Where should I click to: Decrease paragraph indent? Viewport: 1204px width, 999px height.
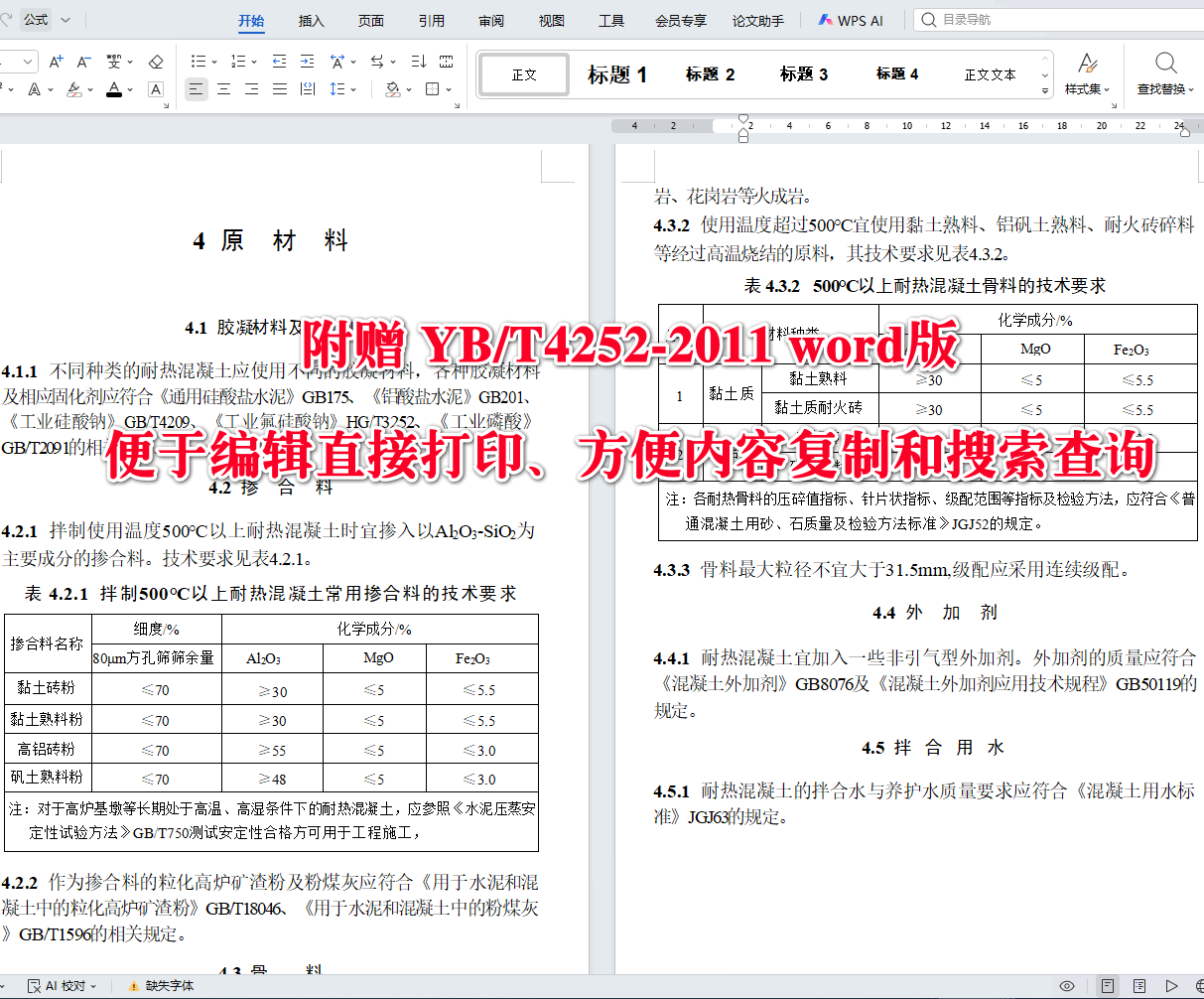[x=279, y=62]
